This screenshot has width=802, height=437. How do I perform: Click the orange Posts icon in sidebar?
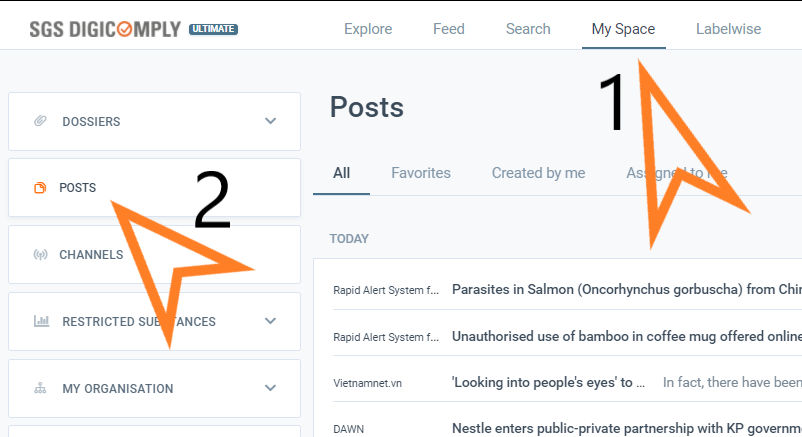[x=41, y=188]
